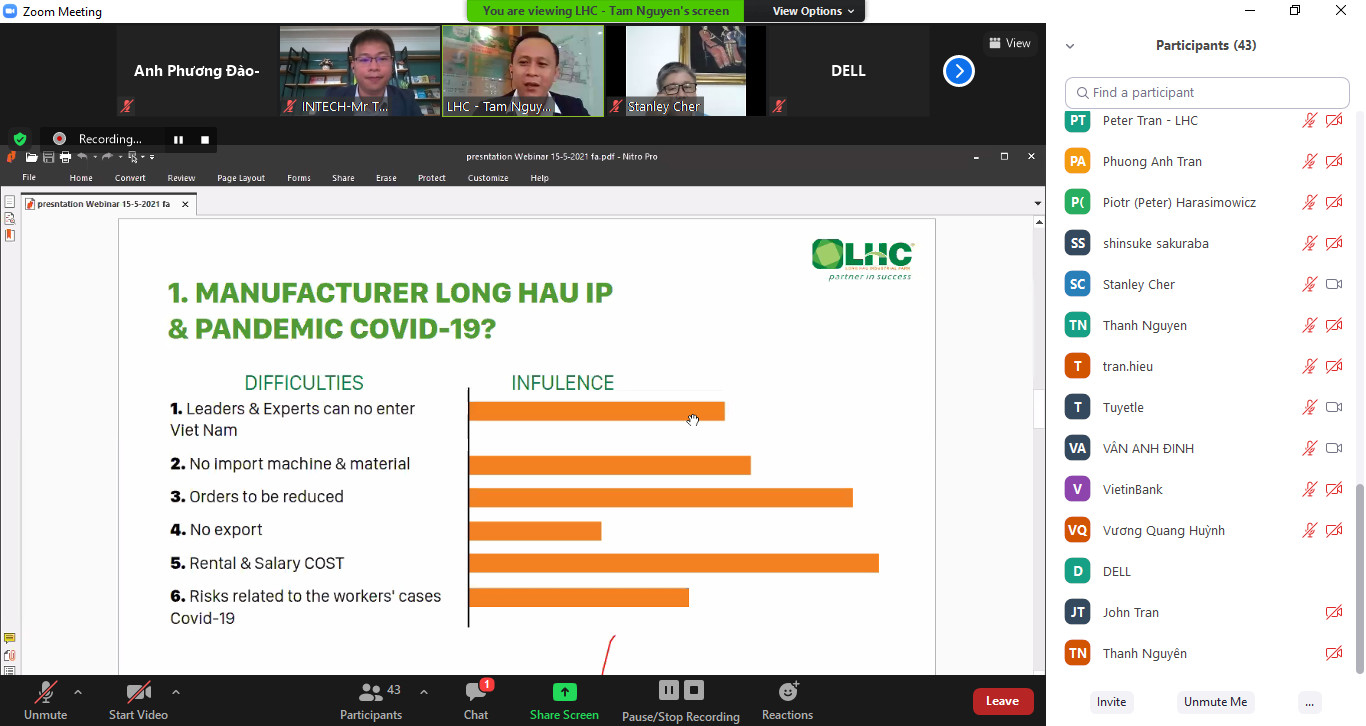Image resolution: width=1366 pixels, height=726 pixels.
Task: Open the Page Layout ribbon tab
Action: coord(241,178)
